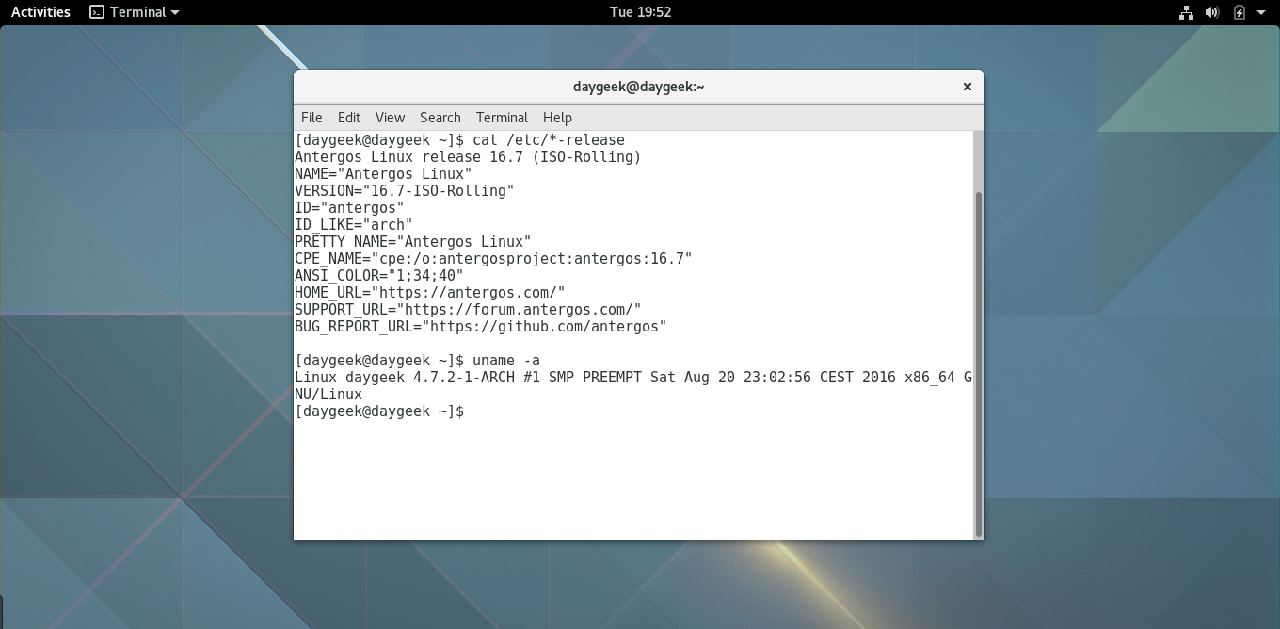Click the Terminal icon in top bar
The image size is (1280, 629).
pyautogui.click(x=96, y=12)
